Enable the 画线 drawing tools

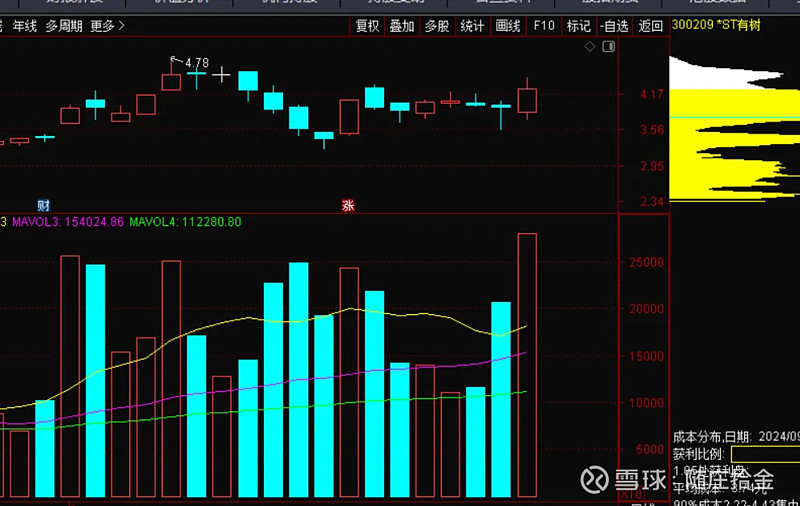pyautogui.click(x=508, y=26)
